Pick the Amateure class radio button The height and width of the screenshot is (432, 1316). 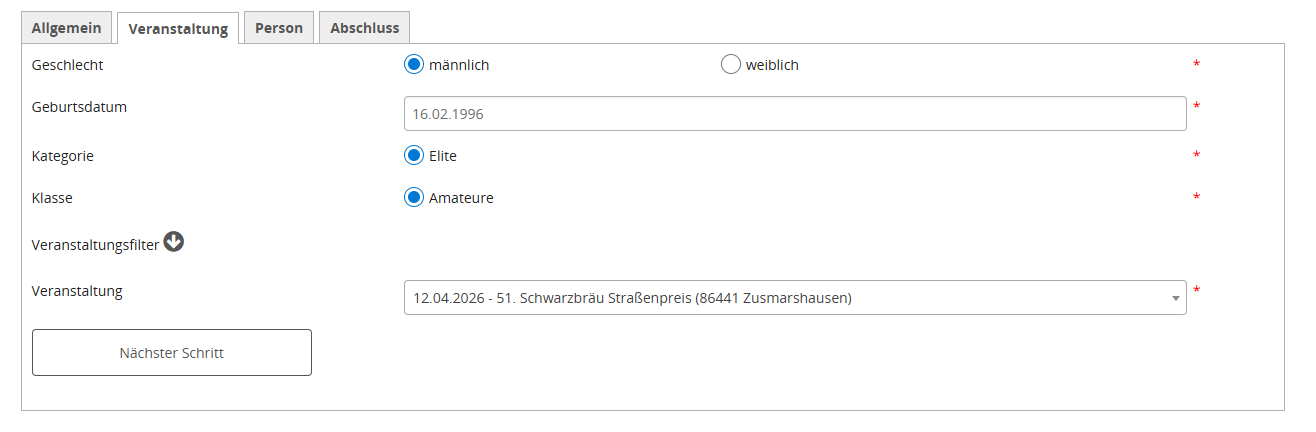pyautogui.click(x=414, y=198)
